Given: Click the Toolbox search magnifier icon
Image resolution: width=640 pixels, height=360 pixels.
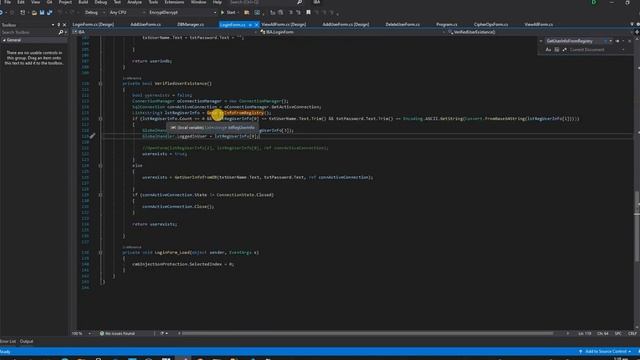Looking at the screenshot, I should click(61, 32).
